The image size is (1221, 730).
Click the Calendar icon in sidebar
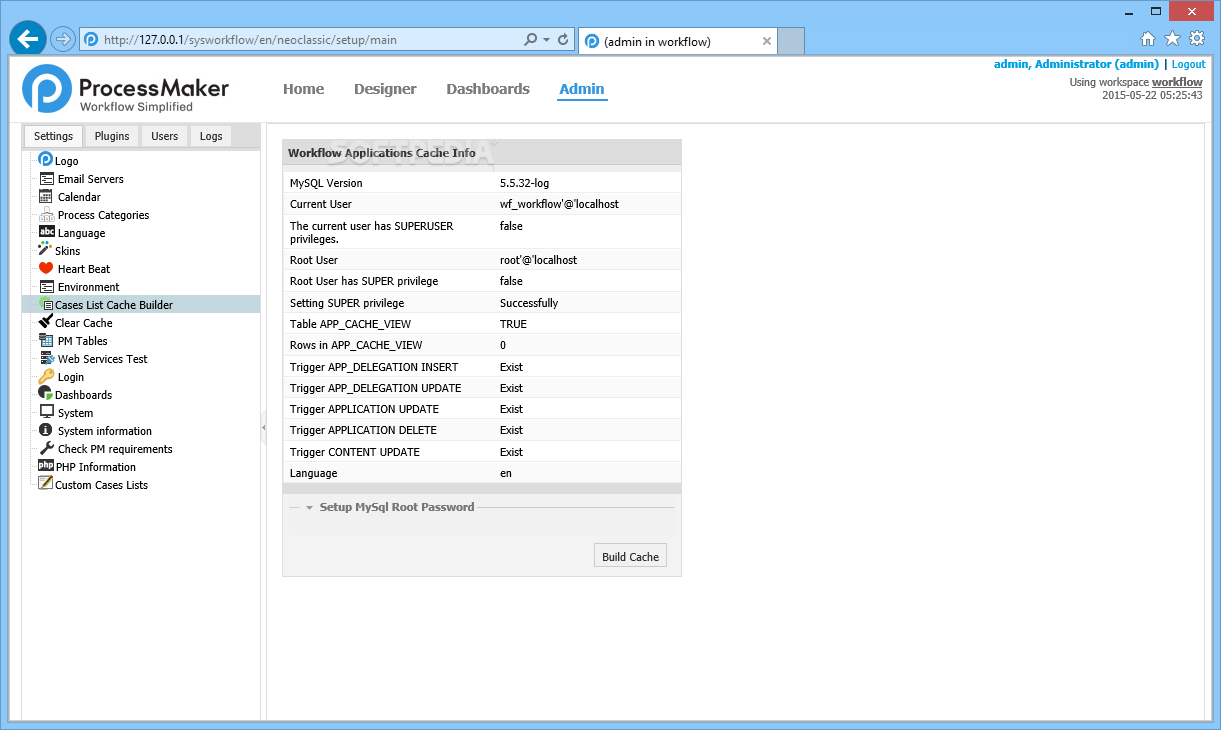46,197
